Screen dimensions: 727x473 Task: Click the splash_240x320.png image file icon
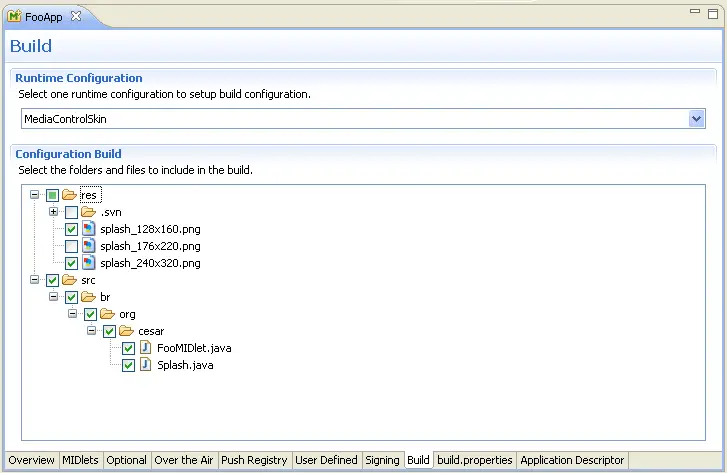coord(88,263)
